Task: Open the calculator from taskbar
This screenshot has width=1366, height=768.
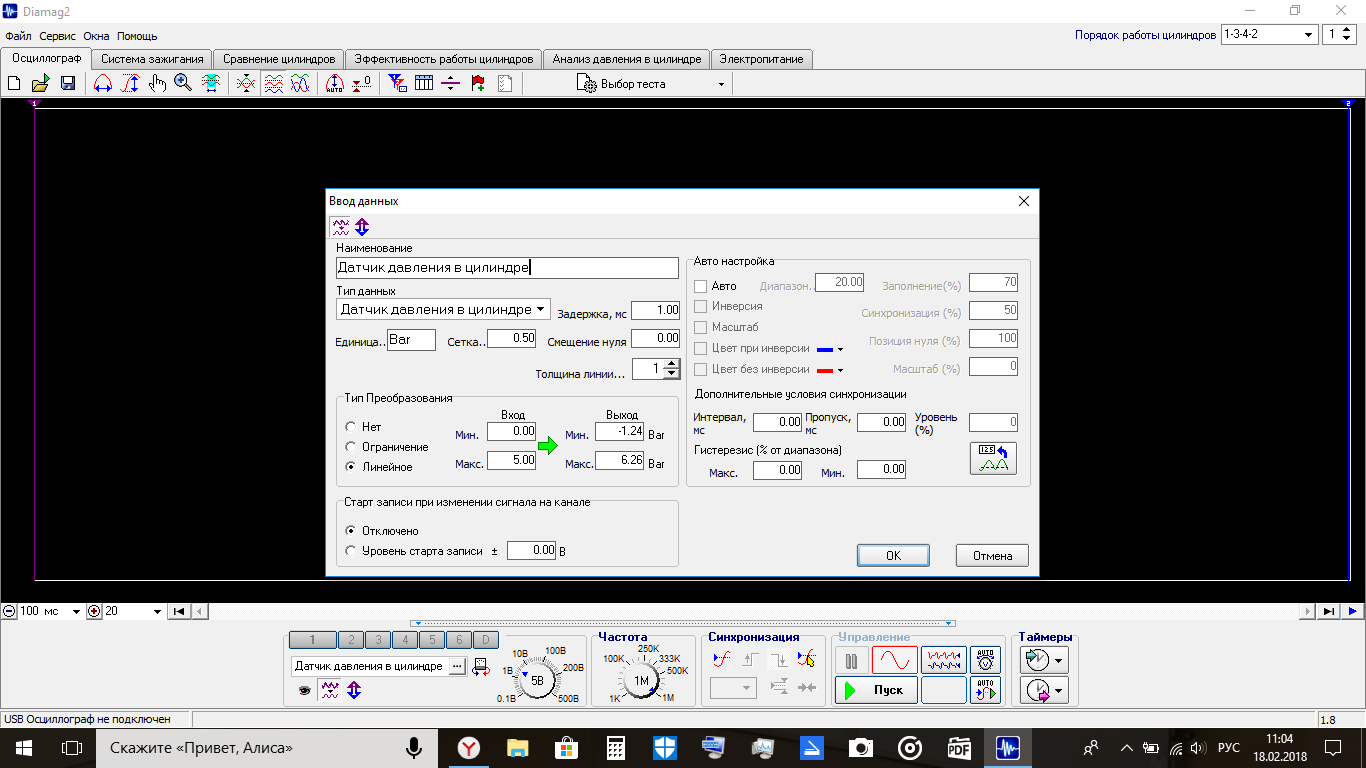Action: [x=615, y=747]
